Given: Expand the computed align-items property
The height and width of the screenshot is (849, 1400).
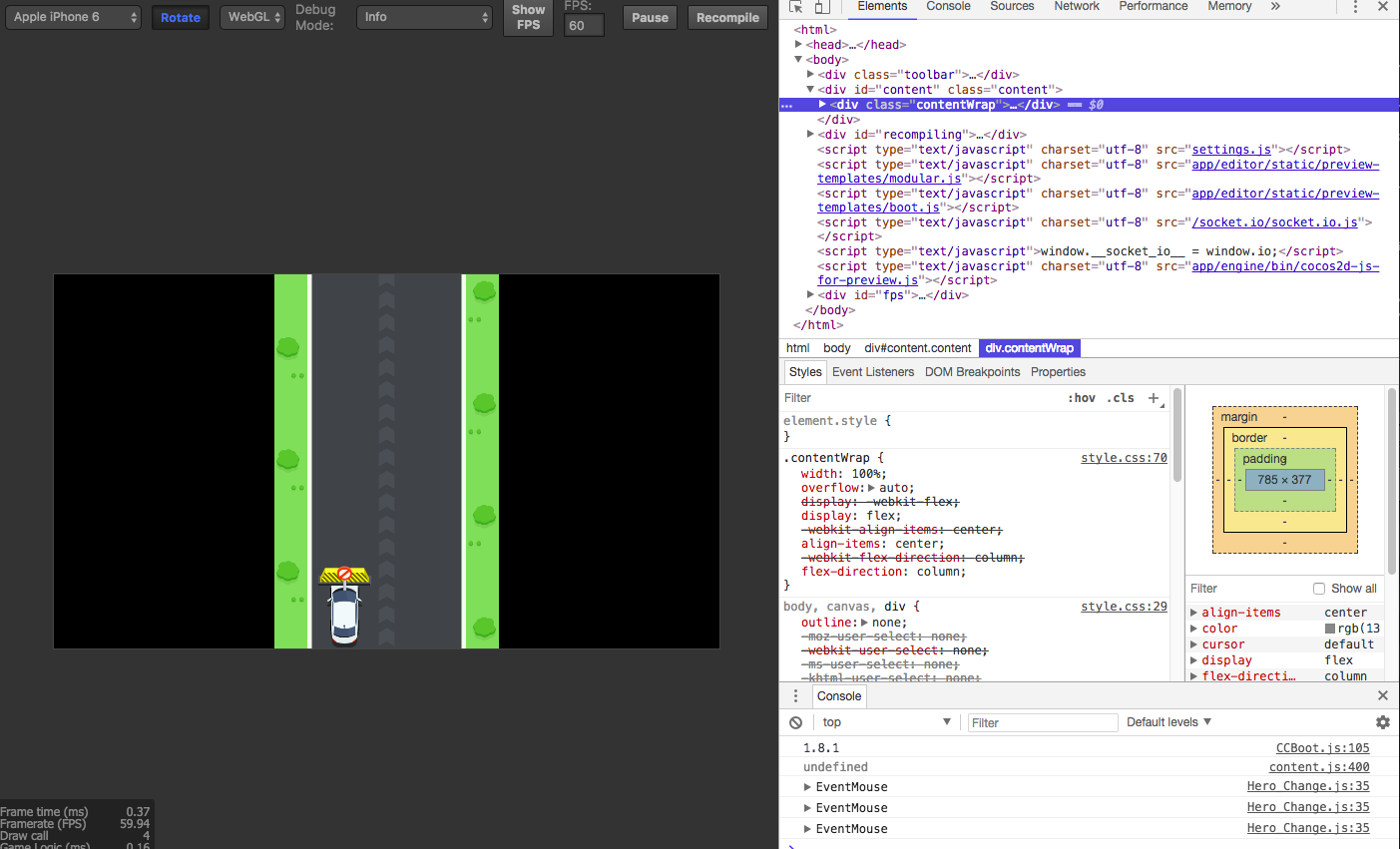Looking at the screenshot, I should pyautogui.click(x=1194, y=613).
